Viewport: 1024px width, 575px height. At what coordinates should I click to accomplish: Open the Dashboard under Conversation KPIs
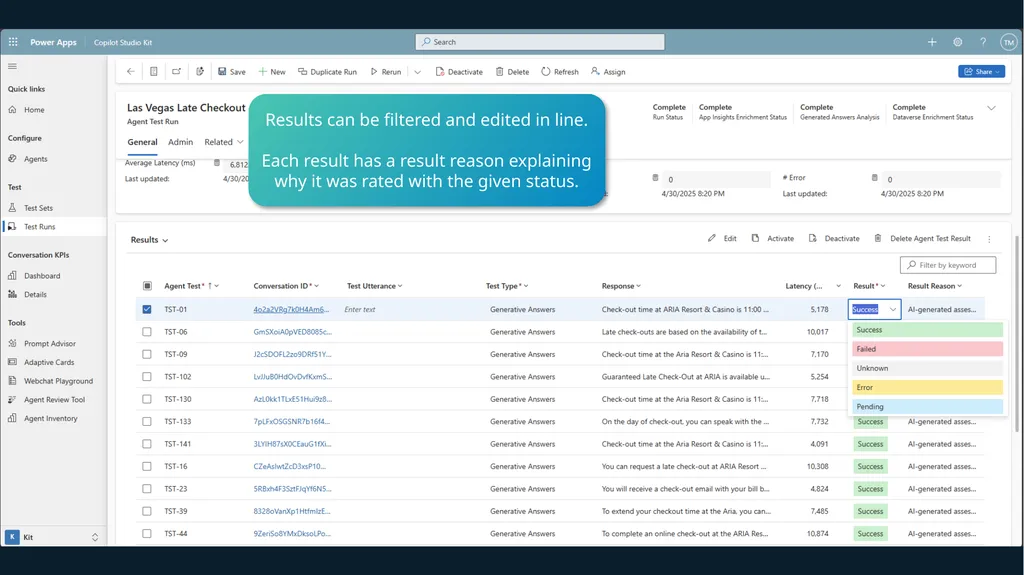click(x=42, y=276)
